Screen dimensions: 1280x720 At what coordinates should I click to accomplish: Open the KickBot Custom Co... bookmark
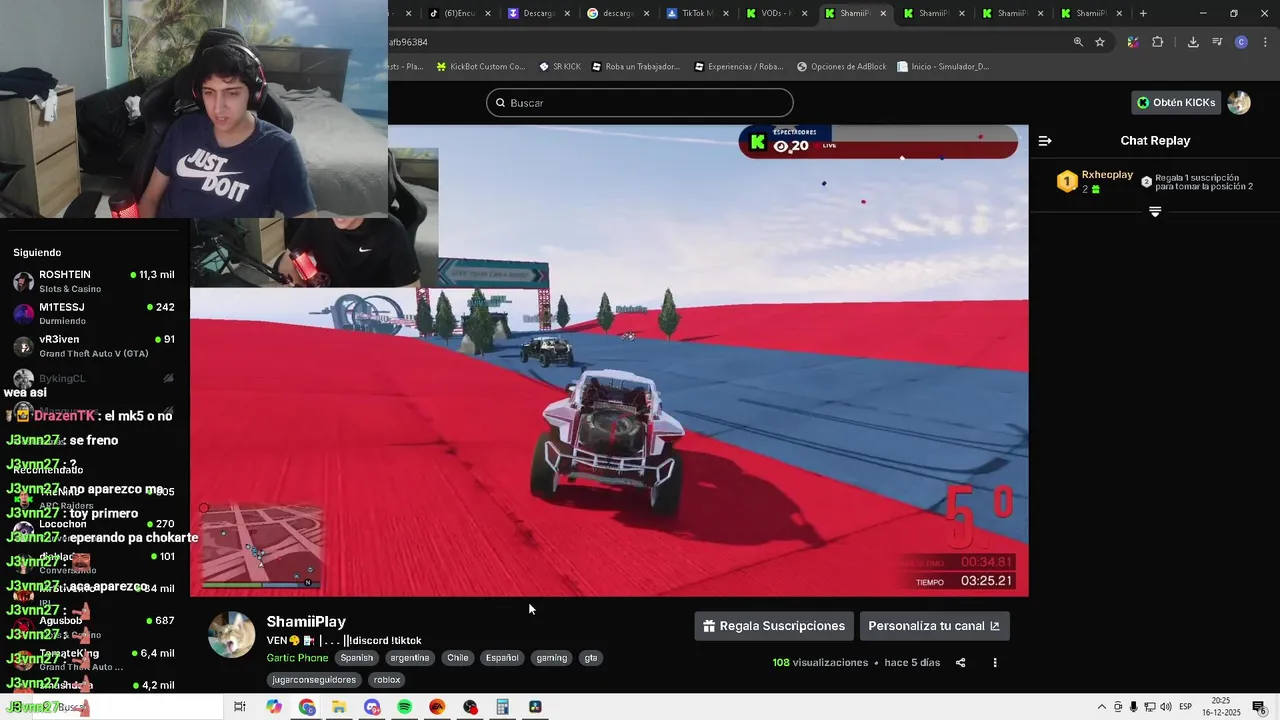(x=480, y=67)
